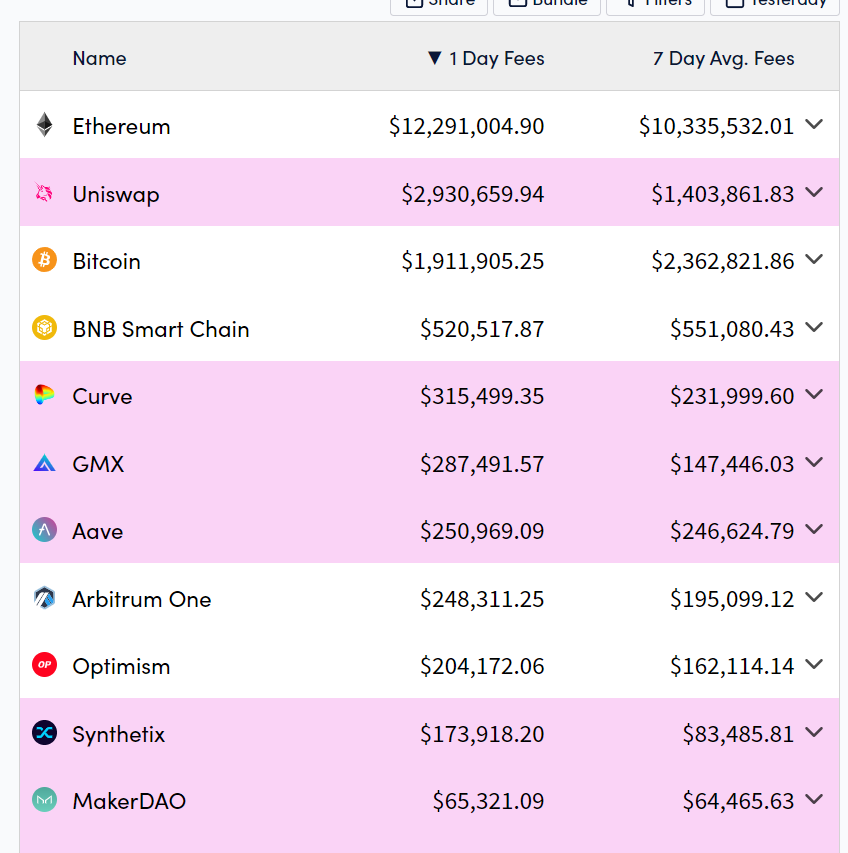The image size is (848, 853).
Task: Click the Curve name text
Action: coord(102,397)
